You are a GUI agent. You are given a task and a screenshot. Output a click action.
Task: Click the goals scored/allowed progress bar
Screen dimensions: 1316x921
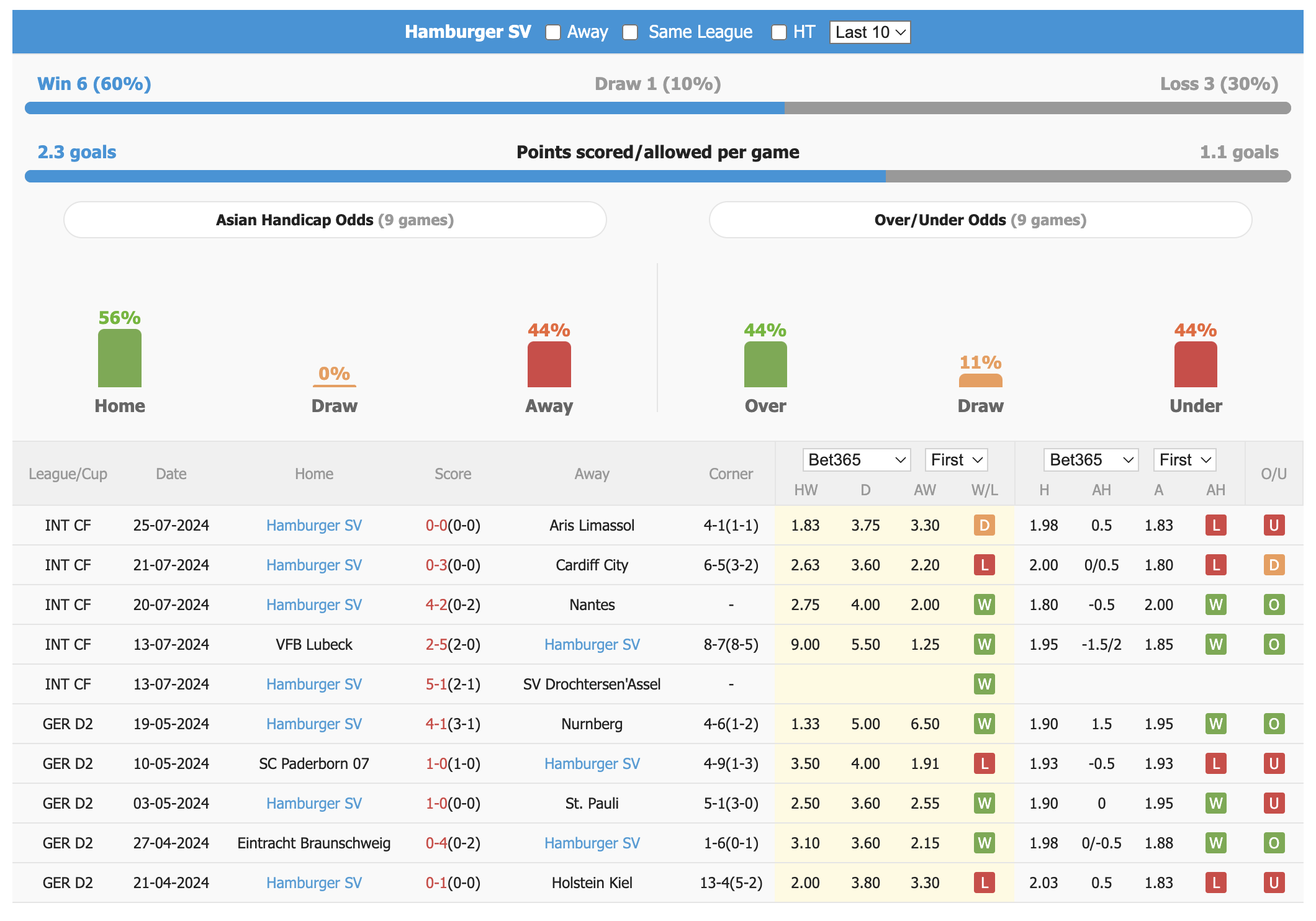click(658, 176)
